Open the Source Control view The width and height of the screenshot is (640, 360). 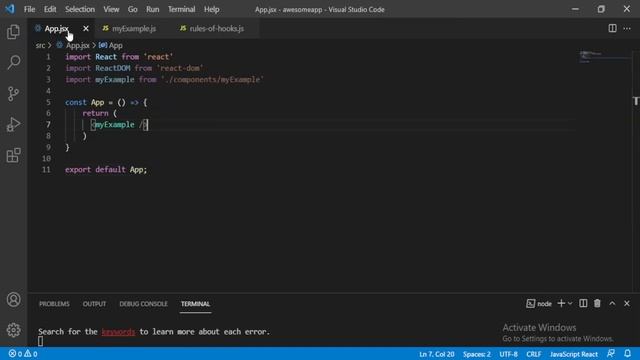13,93
